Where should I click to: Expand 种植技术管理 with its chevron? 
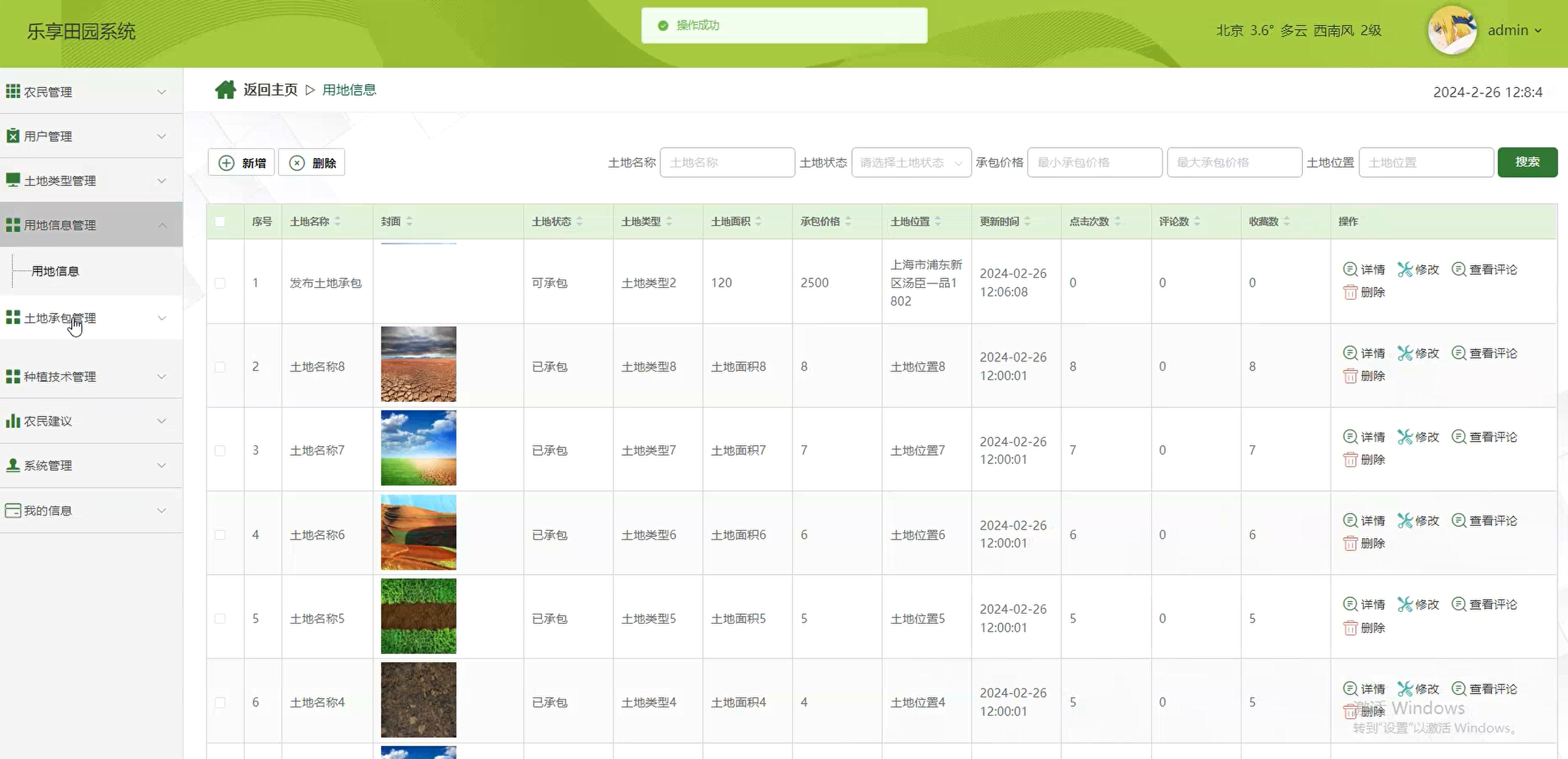click(162, 377)
